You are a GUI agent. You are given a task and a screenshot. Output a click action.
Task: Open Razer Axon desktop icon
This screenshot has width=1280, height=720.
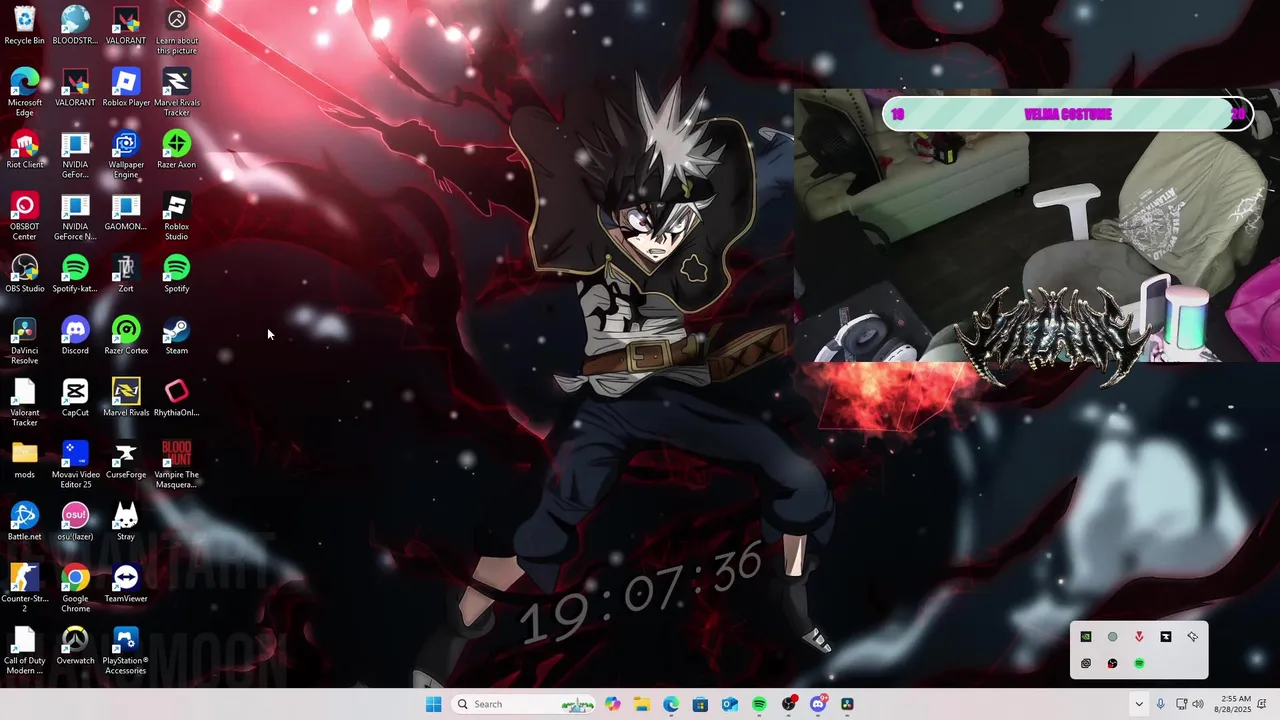[x=176, y=150]
